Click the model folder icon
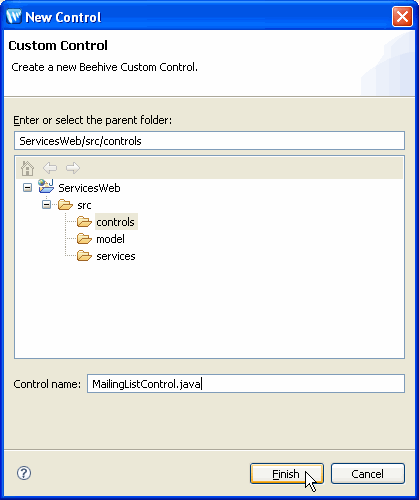The width and height of the screenshot is (419, 500). pyautogui.click(x=84, y=239)
